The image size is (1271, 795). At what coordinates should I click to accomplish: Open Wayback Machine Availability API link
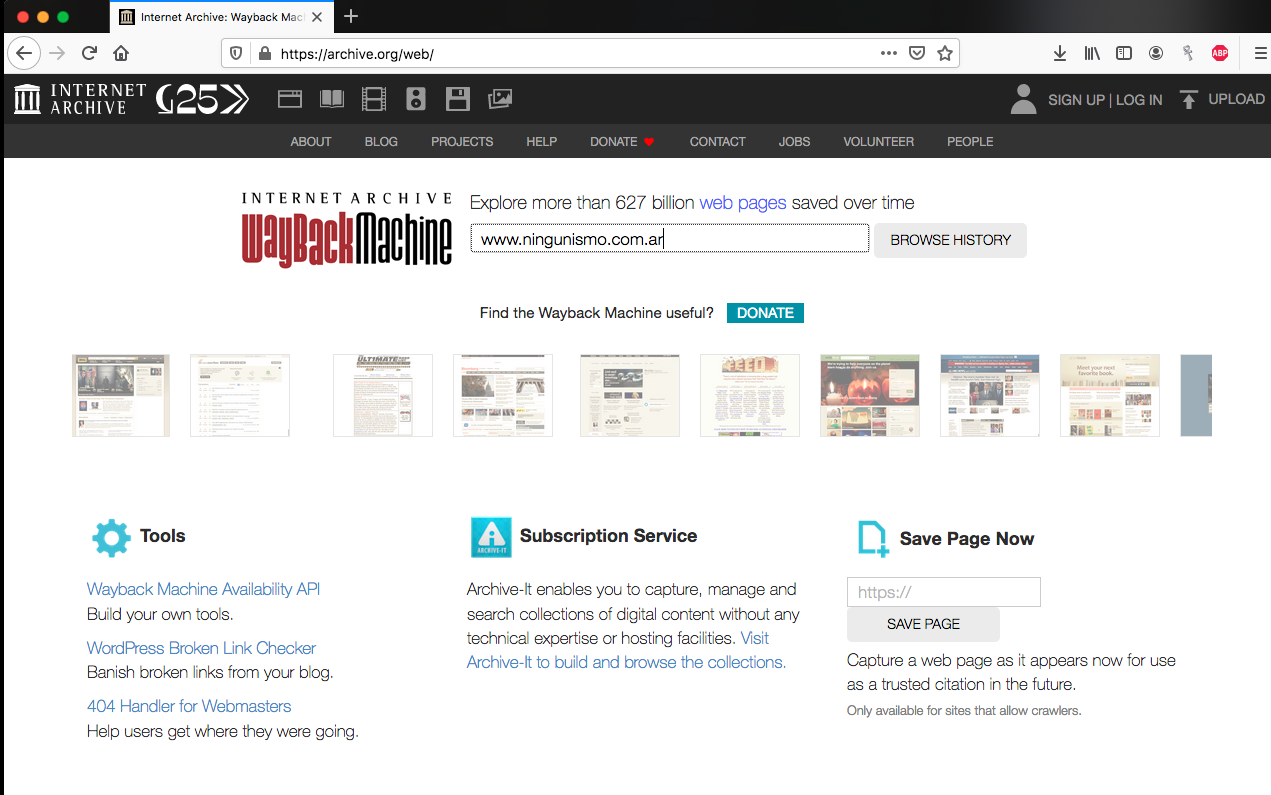coord(203,589)
